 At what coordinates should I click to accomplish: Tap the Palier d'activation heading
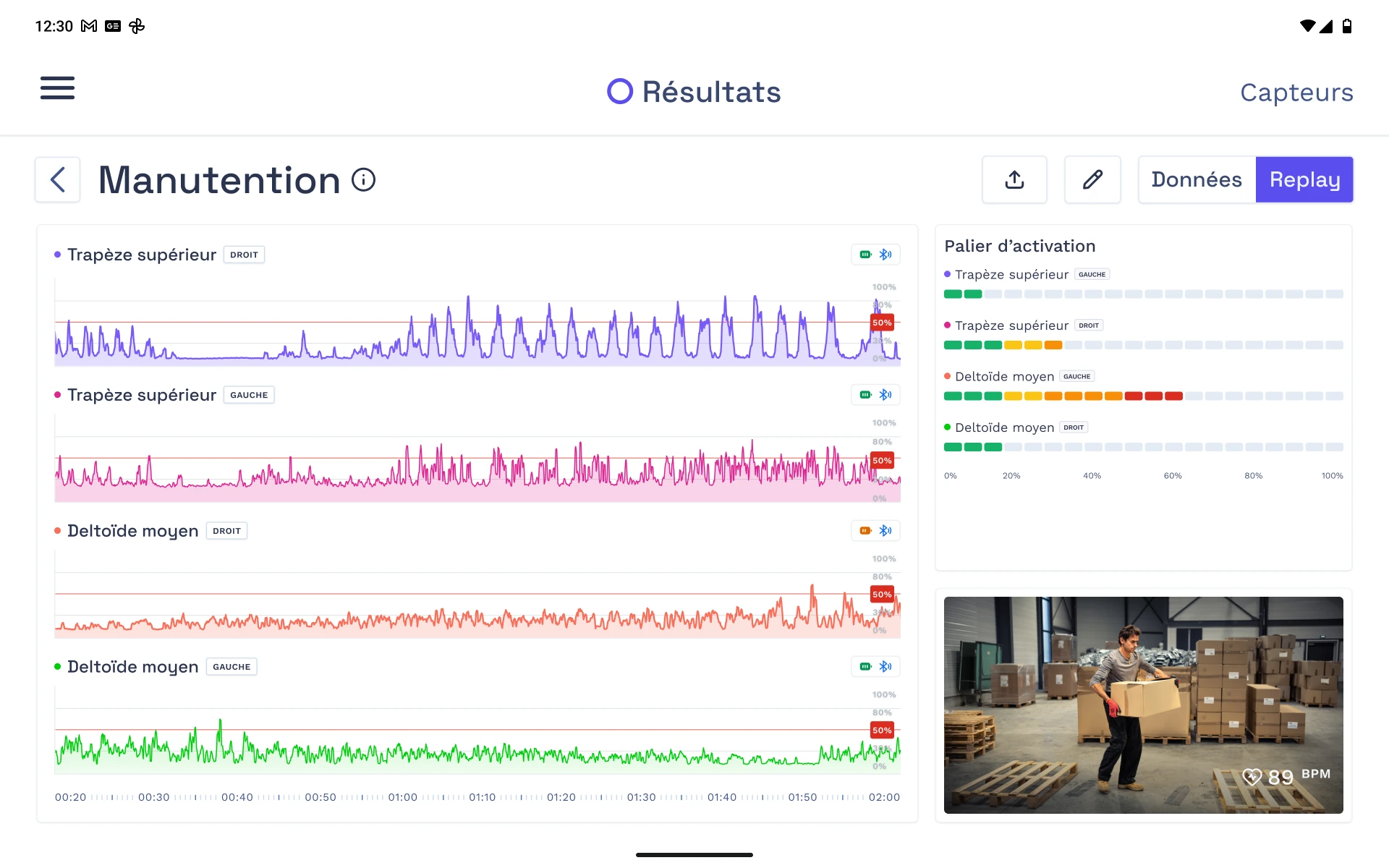(x=1020, y=246)
